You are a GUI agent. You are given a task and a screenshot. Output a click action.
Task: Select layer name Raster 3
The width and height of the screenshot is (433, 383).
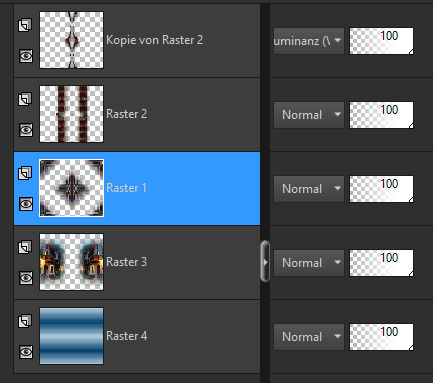pyautogui.click(x=126, y=262)
